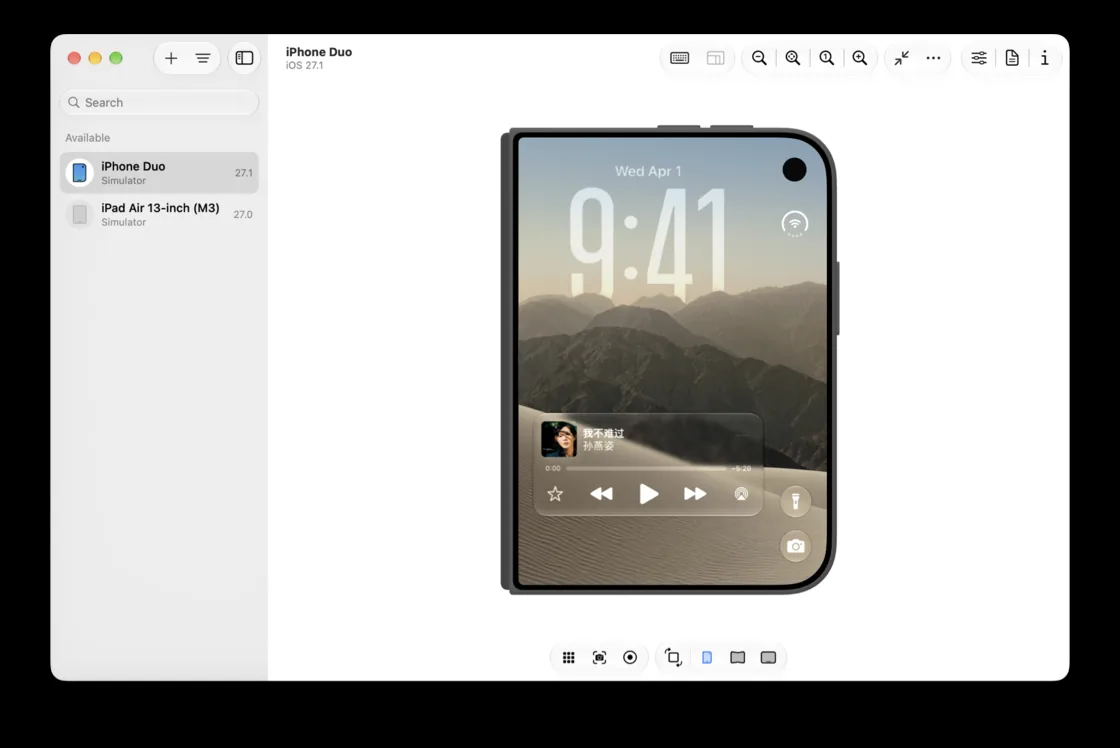Open the sliders settings icon

(979, 58)
